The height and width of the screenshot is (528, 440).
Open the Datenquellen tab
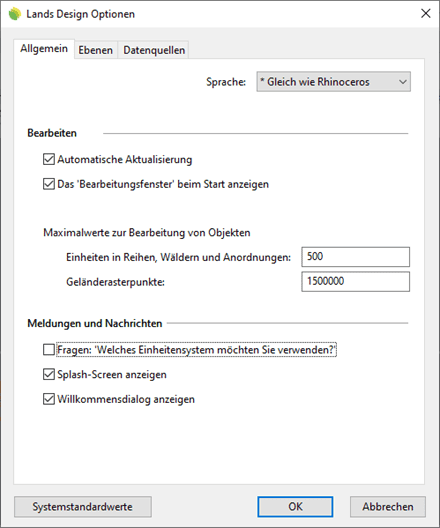pos(154,50)
